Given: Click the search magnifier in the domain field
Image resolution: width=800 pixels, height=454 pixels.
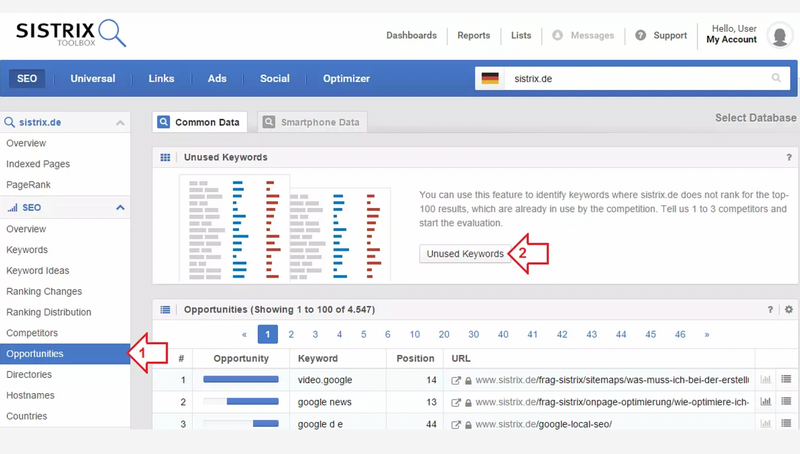Looking at the screenshot, I should click(x=776, y=78).
